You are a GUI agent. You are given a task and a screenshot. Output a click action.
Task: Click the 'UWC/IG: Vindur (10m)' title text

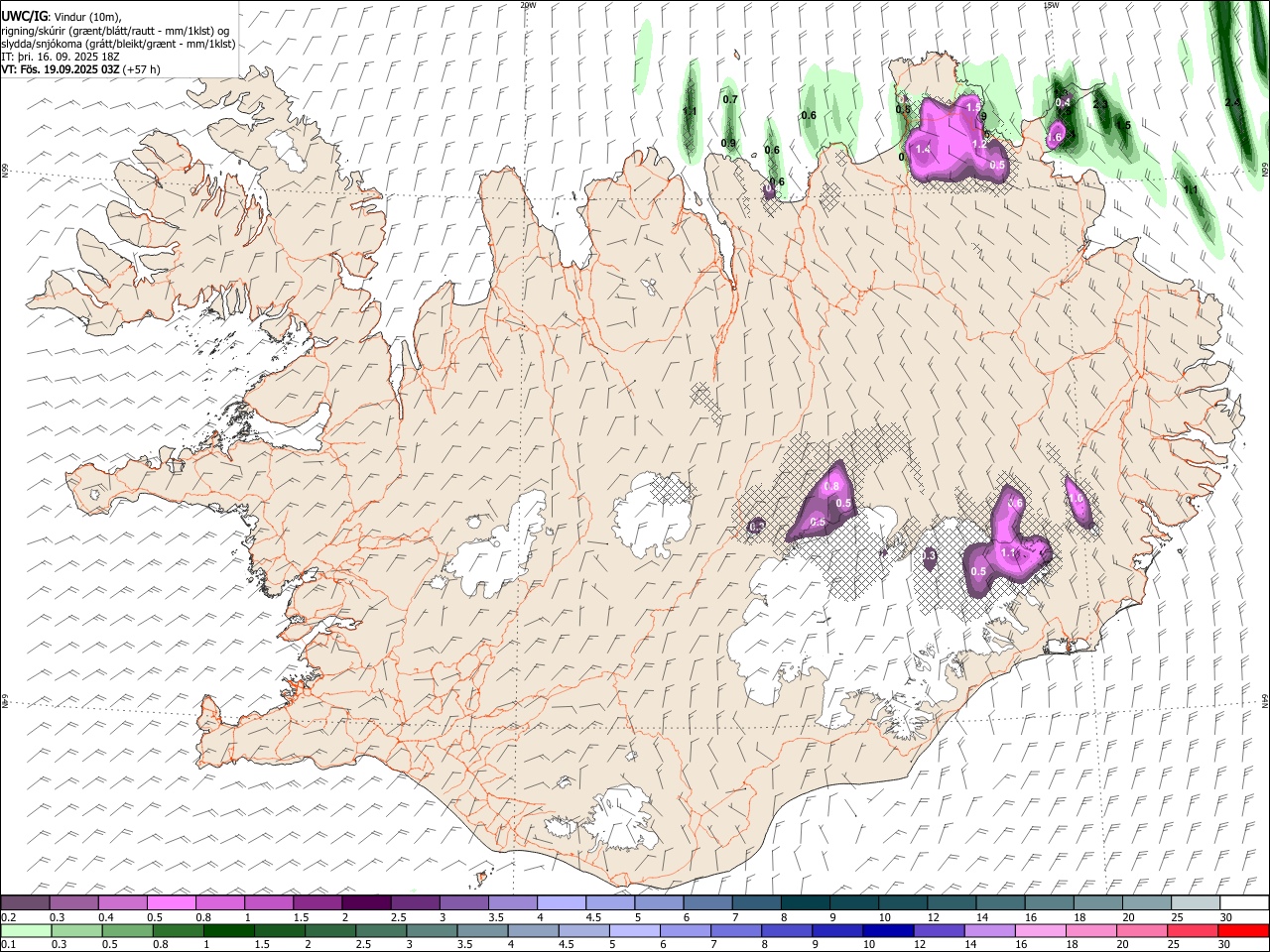tap(62, 16)
